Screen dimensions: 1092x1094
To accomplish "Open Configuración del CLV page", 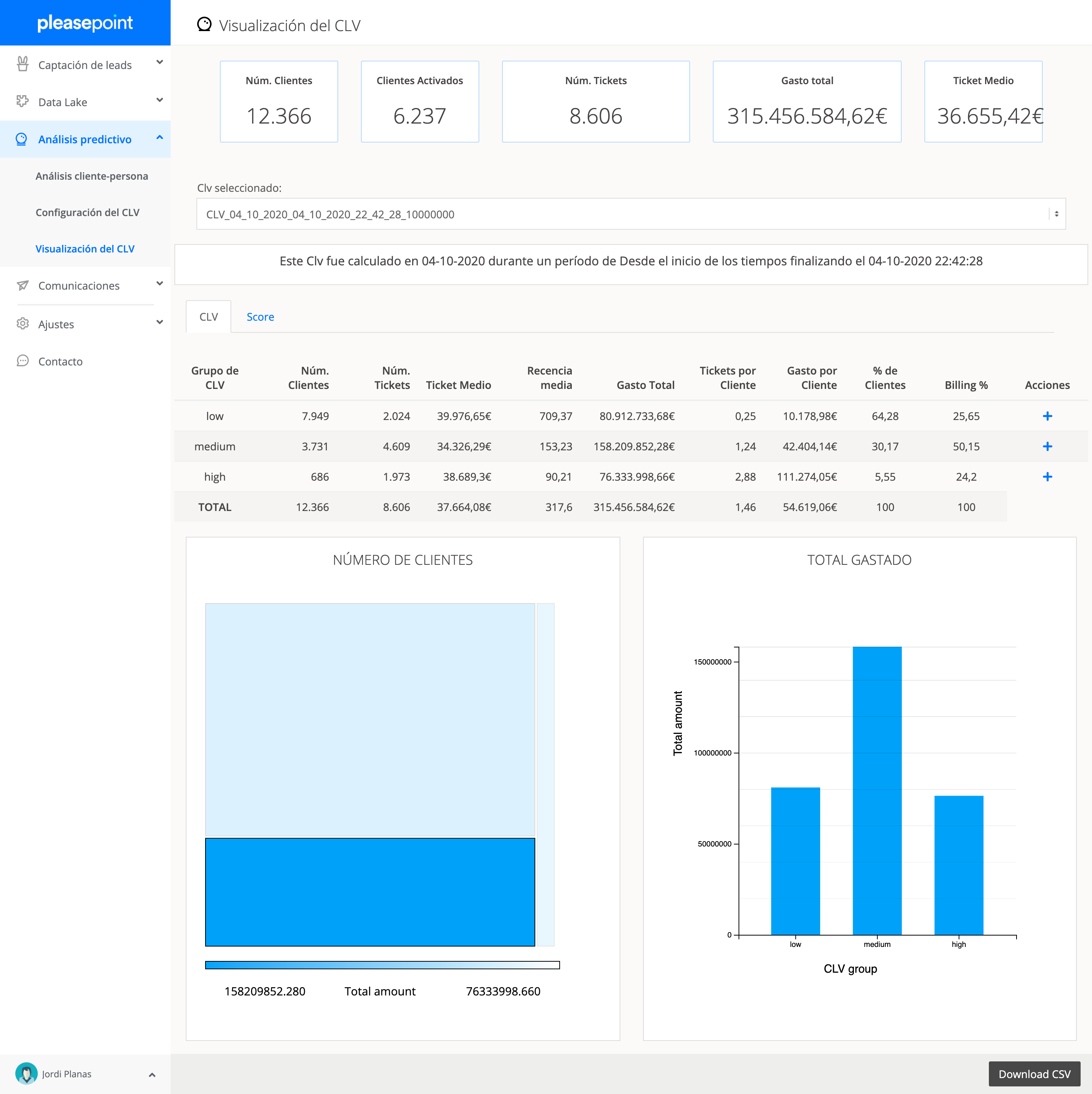I will point(87,212).
